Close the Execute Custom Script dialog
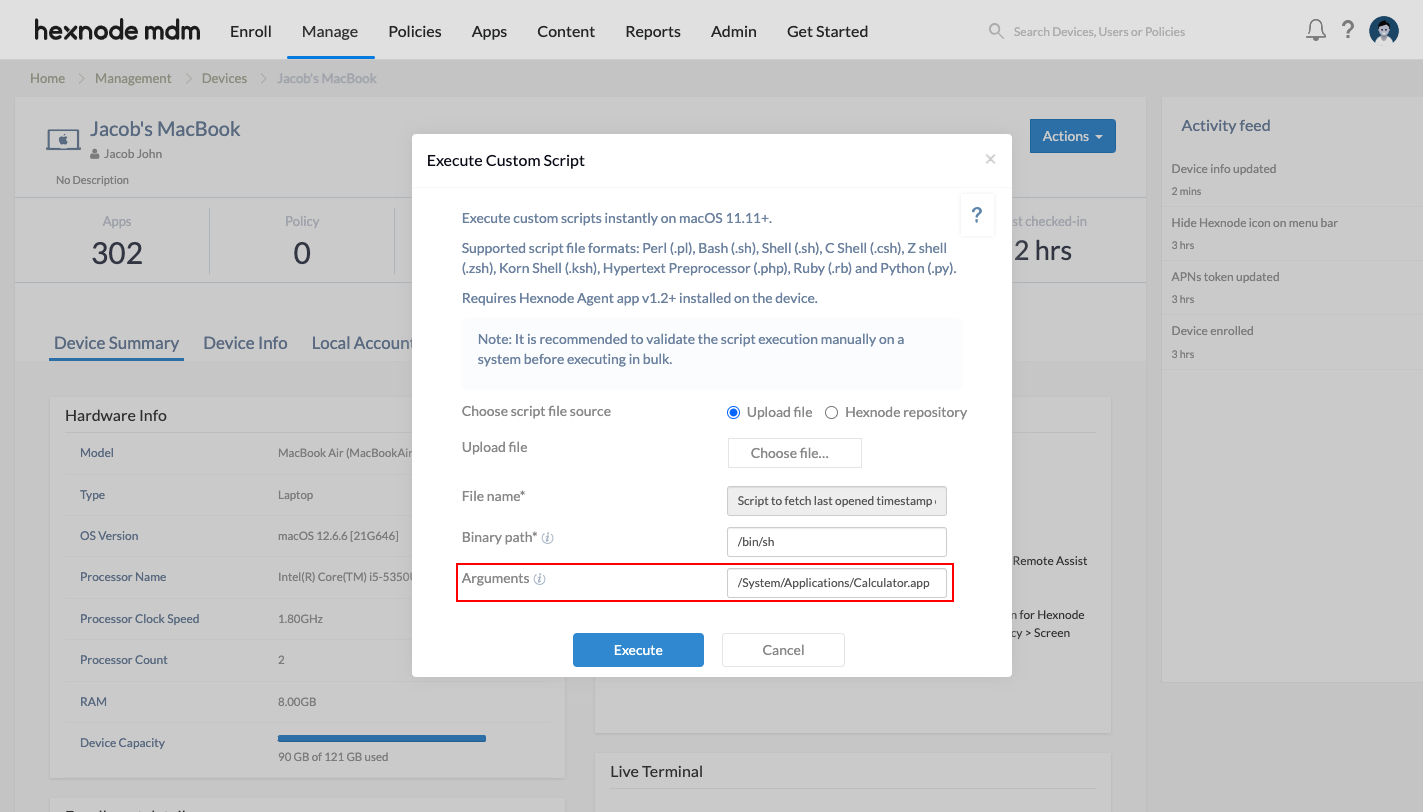This screenshot has width=1423, height=812. tap(990, 159)
